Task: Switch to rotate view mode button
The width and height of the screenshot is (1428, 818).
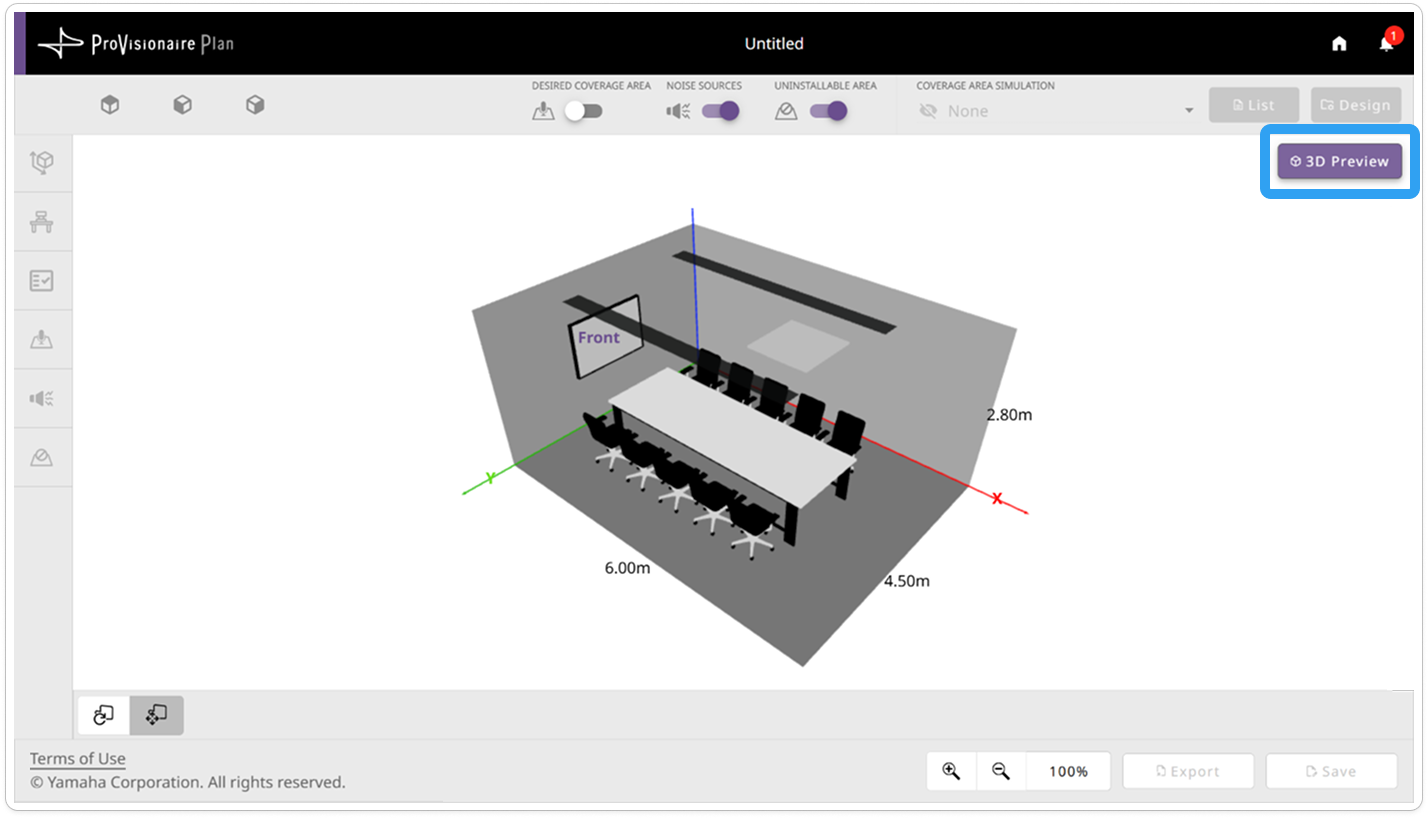Action: coord(104,715)
